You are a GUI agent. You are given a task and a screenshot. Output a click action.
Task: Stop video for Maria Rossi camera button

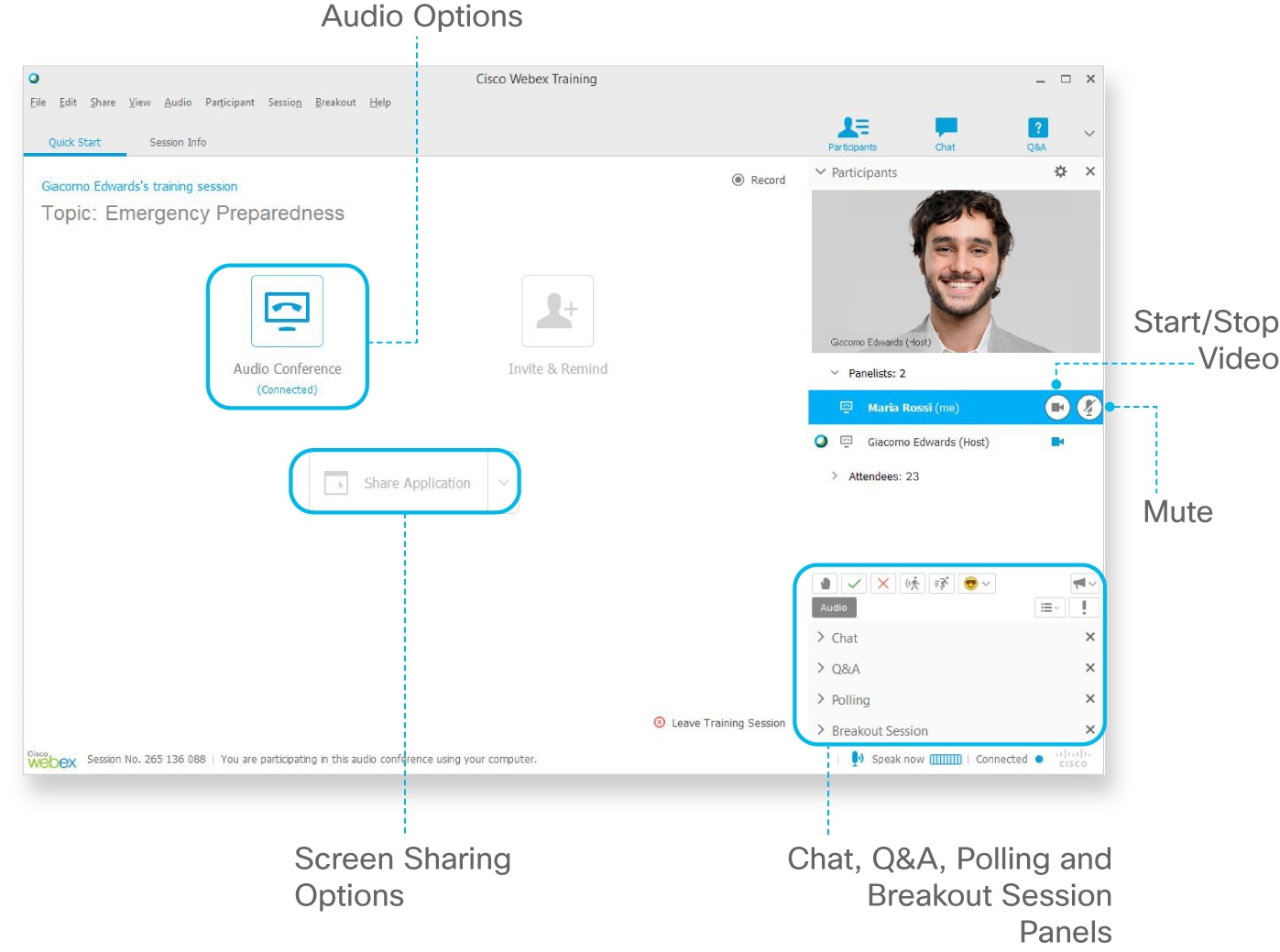coord(1057,407)
